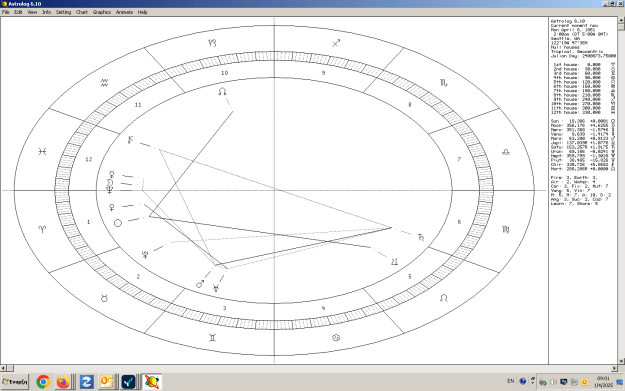Select the Uranus glyph next to Mars
The image size is (625, 391).
click(x=216, y=288)
